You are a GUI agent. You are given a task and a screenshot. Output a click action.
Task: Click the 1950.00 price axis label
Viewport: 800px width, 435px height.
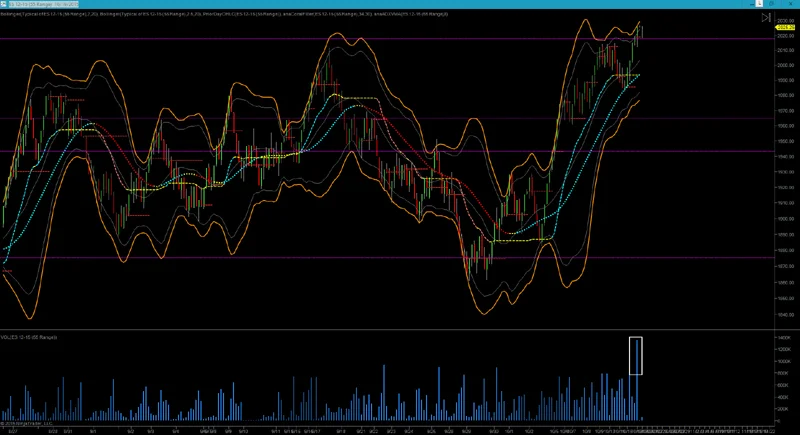coord(786,141)
